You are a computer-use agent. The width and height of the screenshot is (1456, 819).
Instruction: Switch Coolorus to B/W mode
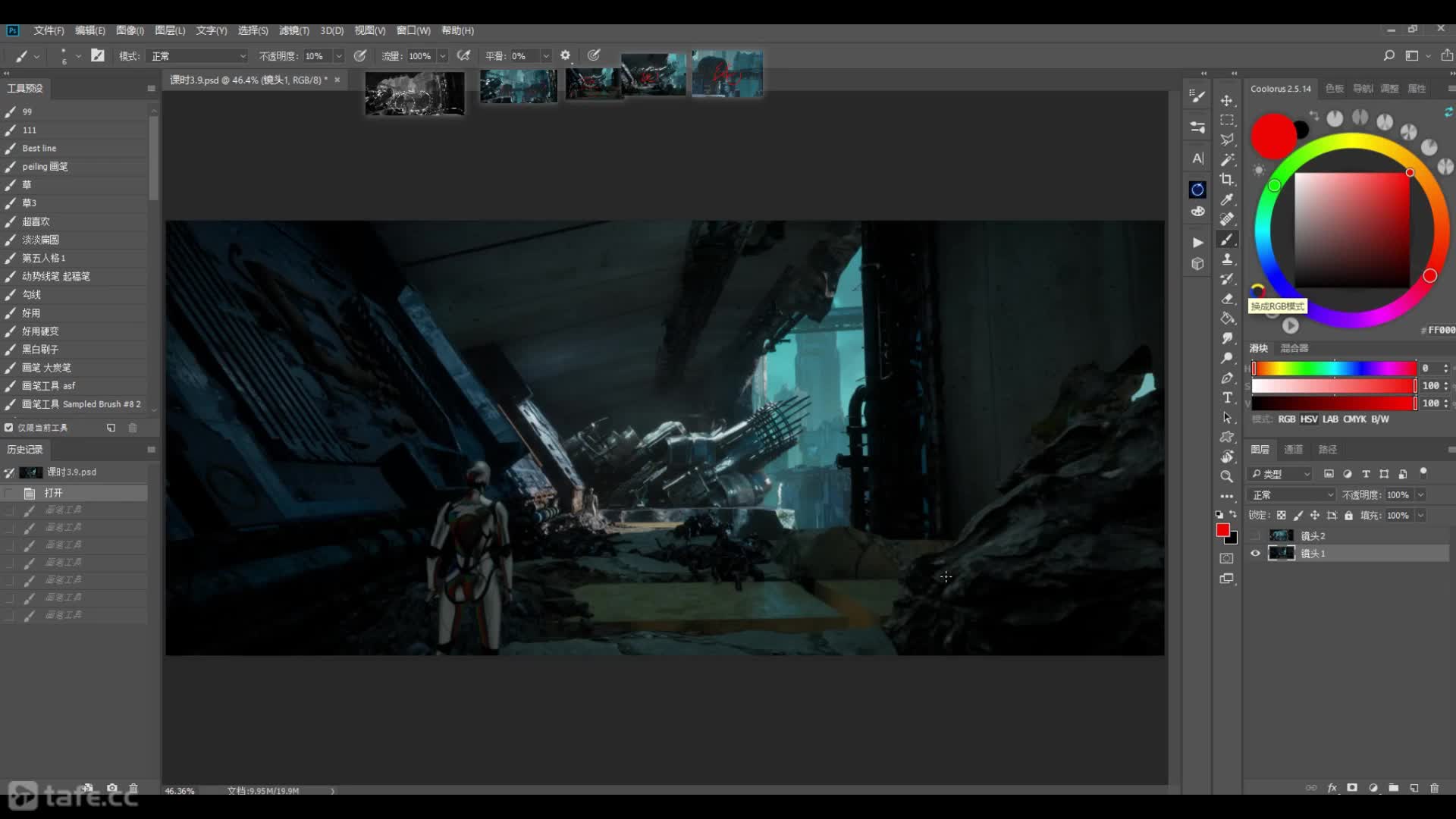[x=1380, y=419]
